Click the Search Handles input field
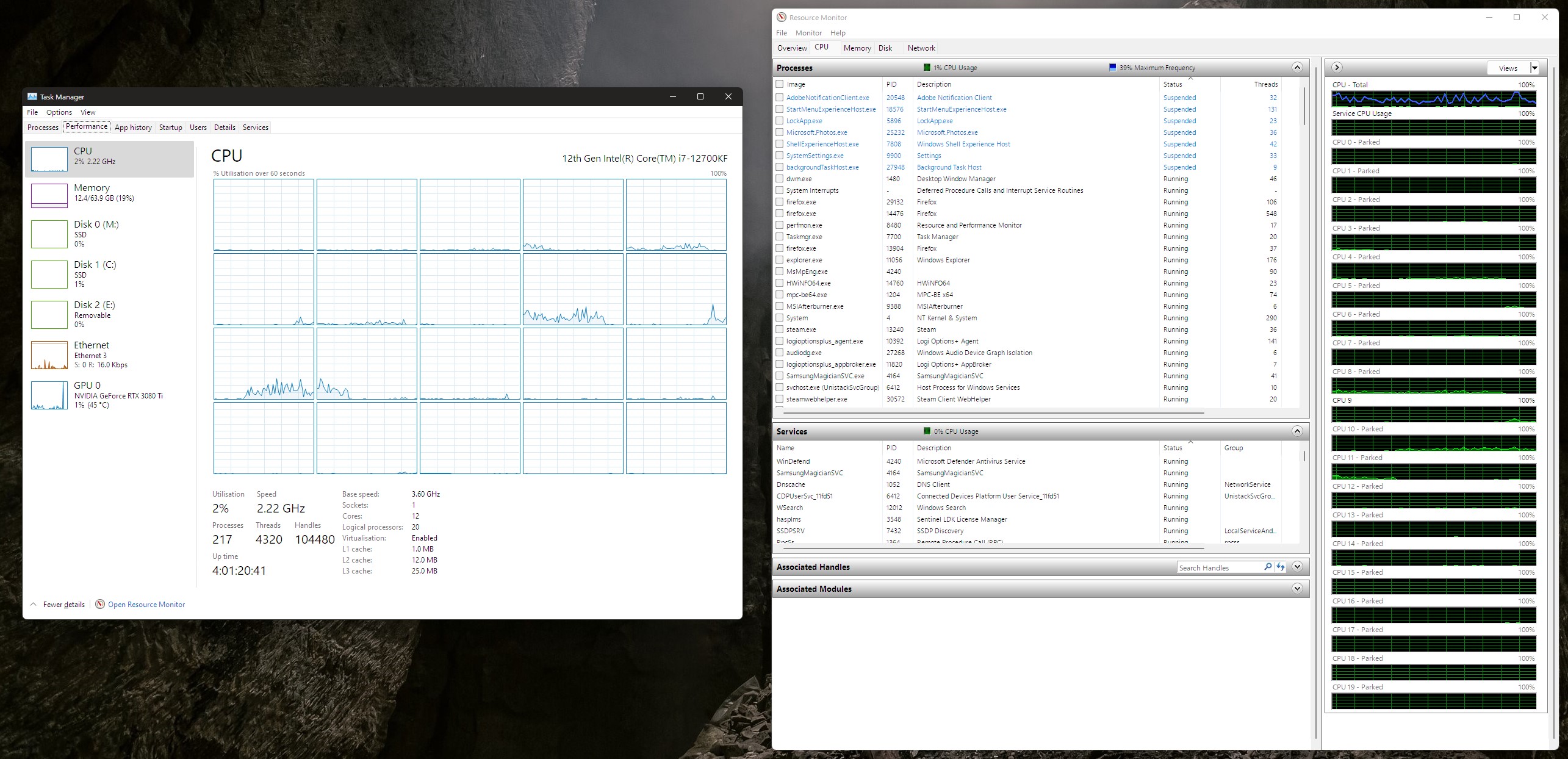Image resolution: width=1568 pixels, height=759 pixels. 1219,567
